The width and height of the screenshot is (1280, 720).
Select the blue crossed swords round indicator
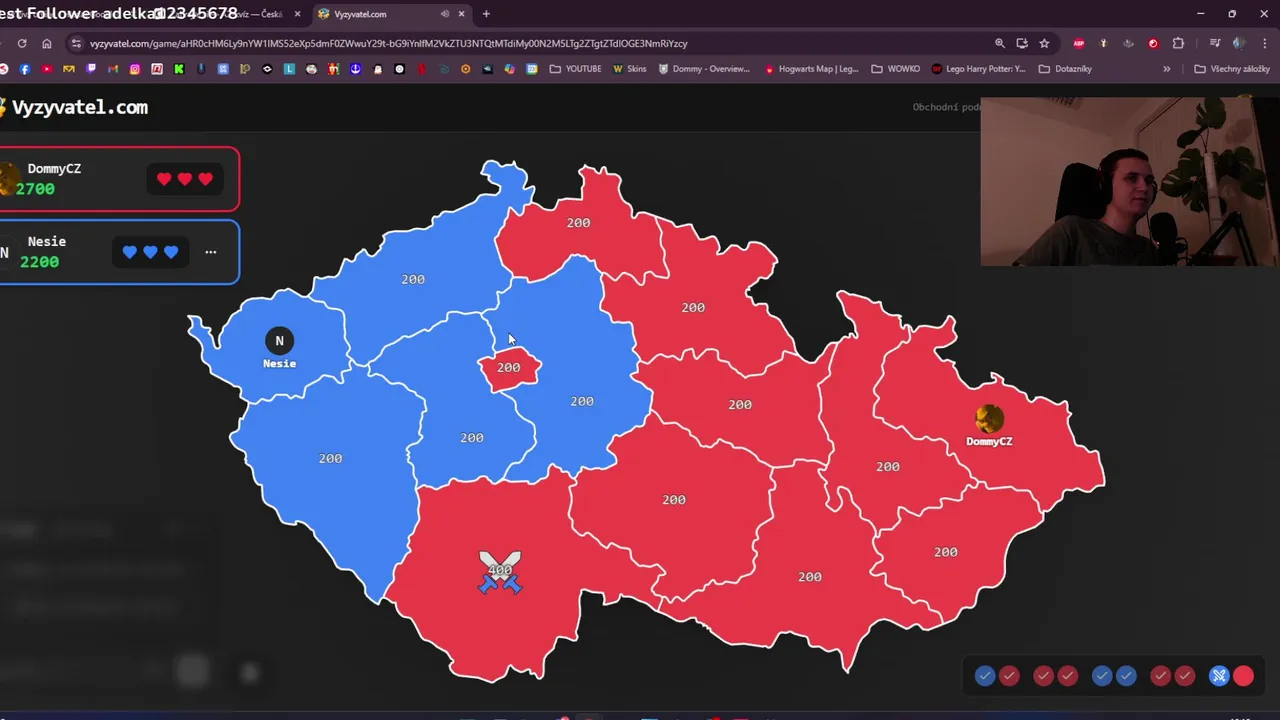(x=1219, y=676)
